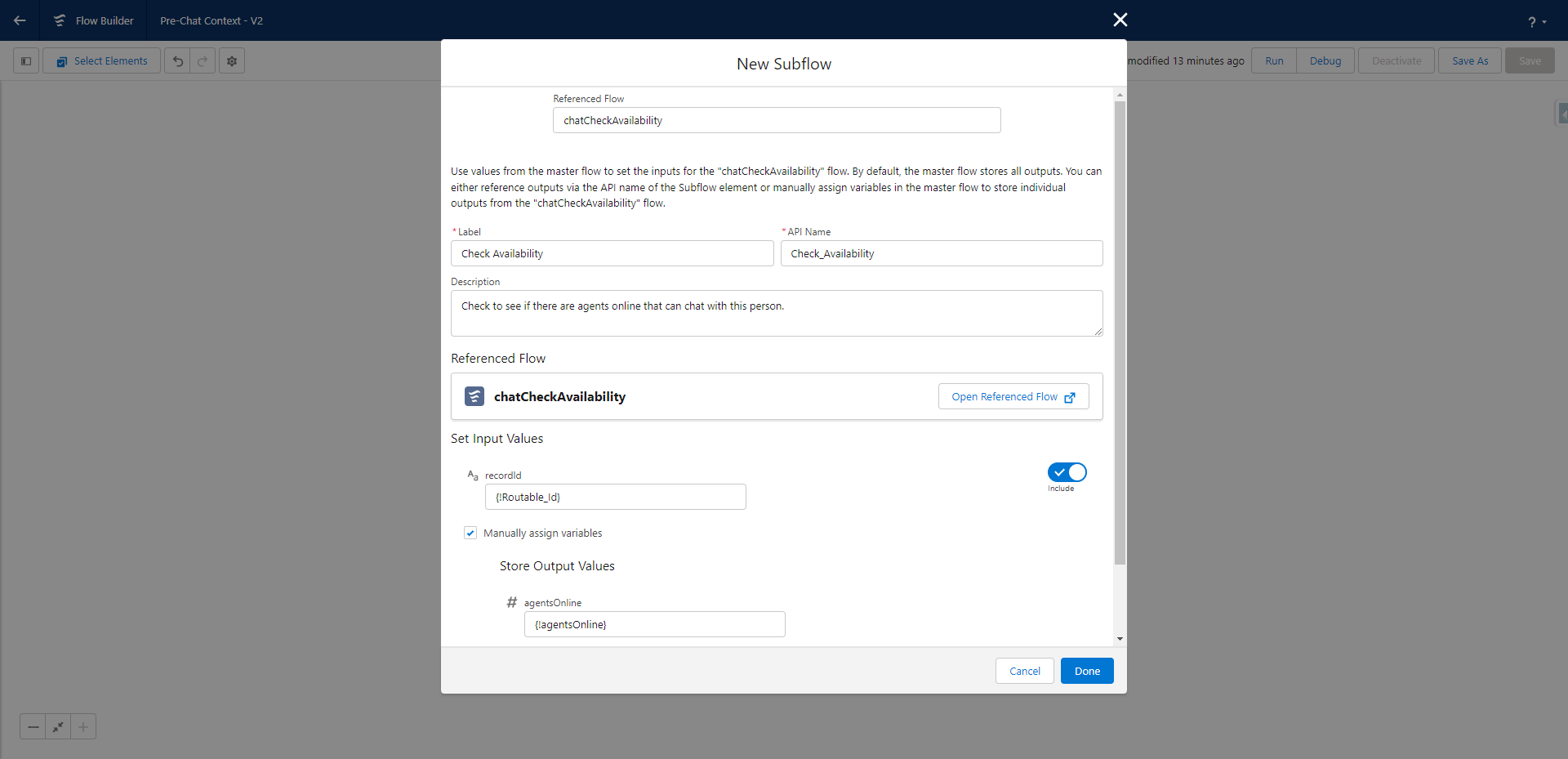Open flow settings gear icon
Viewport: 1568px width, 759px height.
[x=232, y=61]
